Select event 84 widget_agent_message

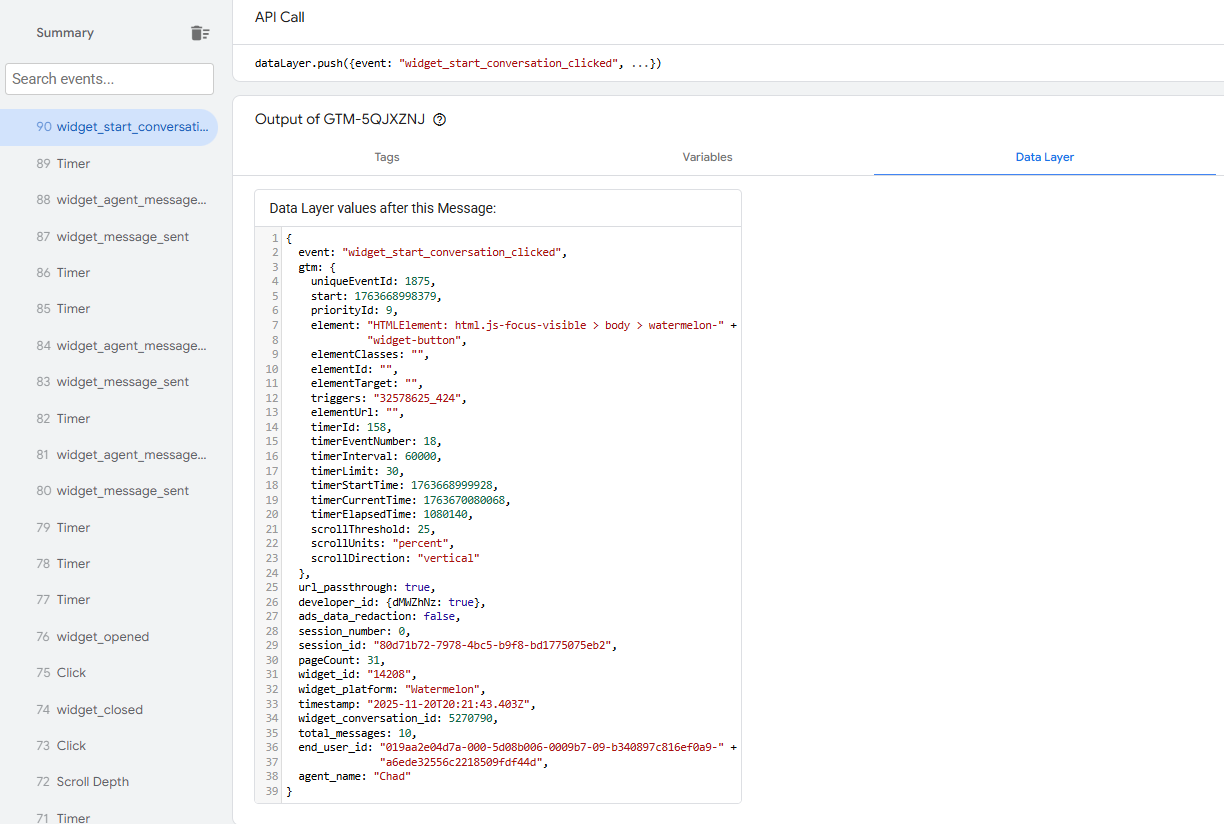(109, 345)
